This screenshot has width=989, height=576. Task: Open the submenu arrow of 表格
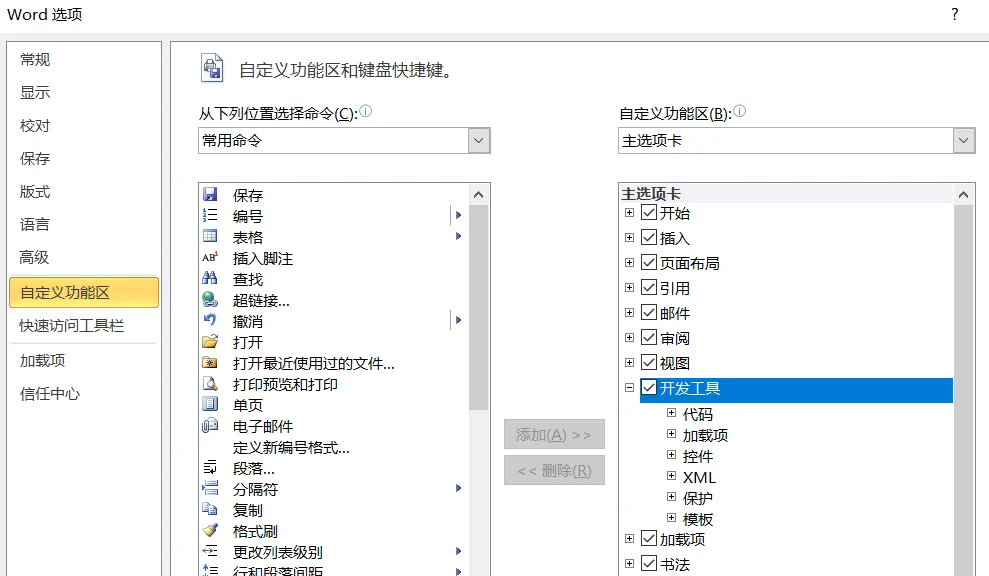pyautogui.click(x=459, y=236)
